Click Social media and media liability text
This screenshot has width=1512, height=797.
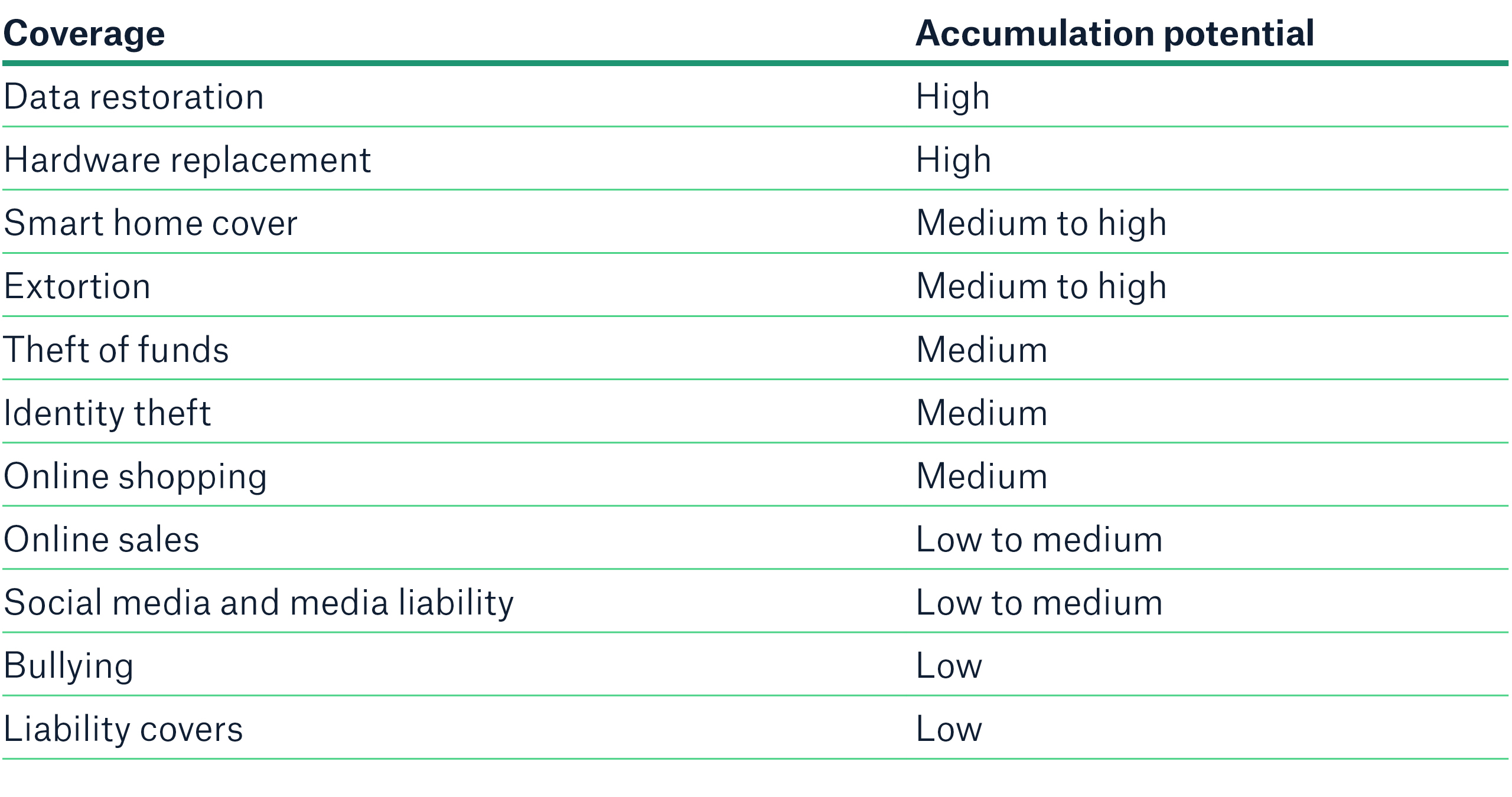tap(259, 602)
